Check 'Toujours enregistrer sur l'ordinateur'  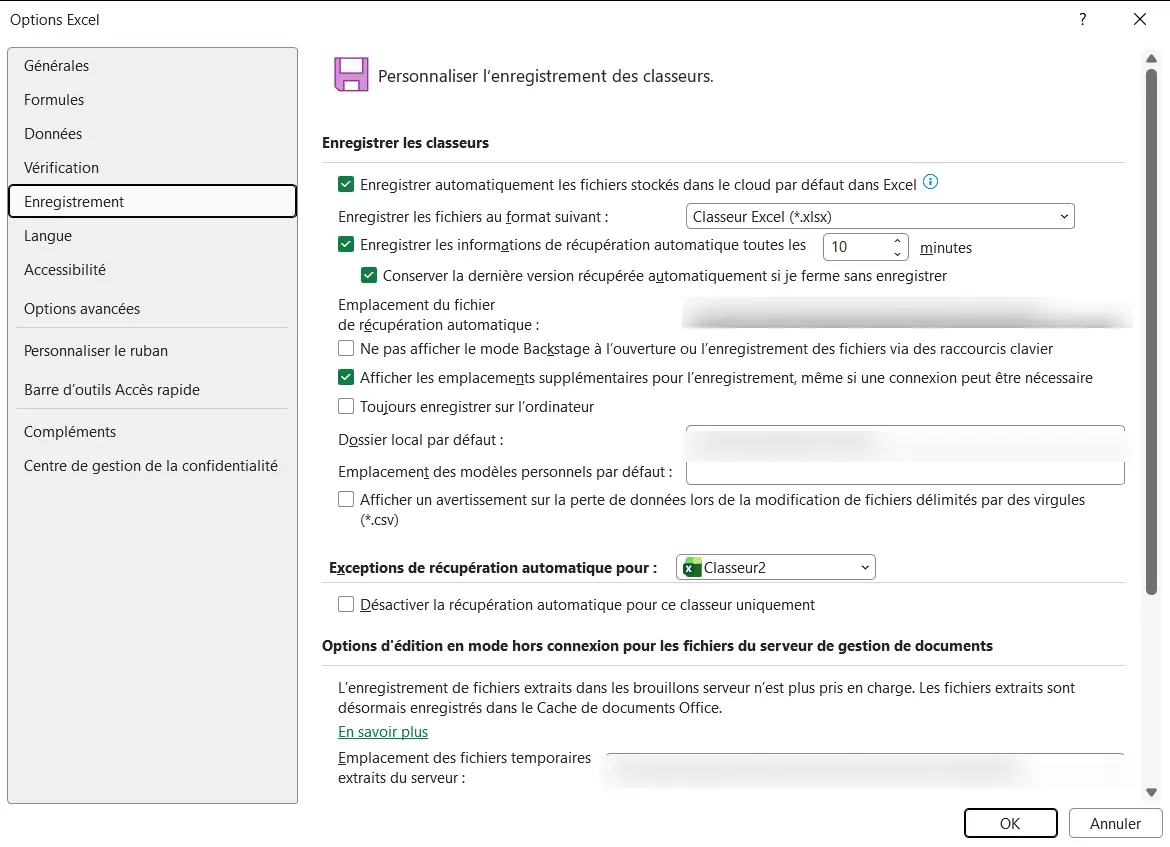[x=345, y=407]
